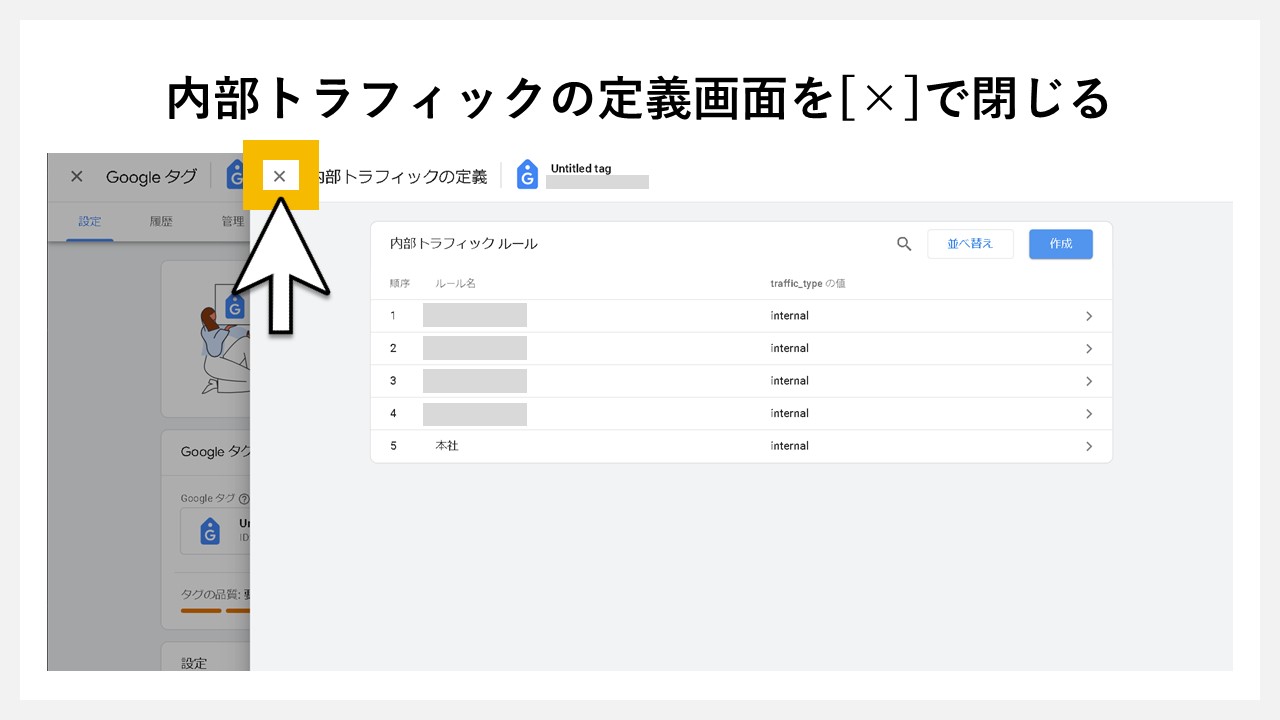This screenshot has width=1280, height=720.
Task: Click the blue 作成 button
Action: click(1060, 243)
